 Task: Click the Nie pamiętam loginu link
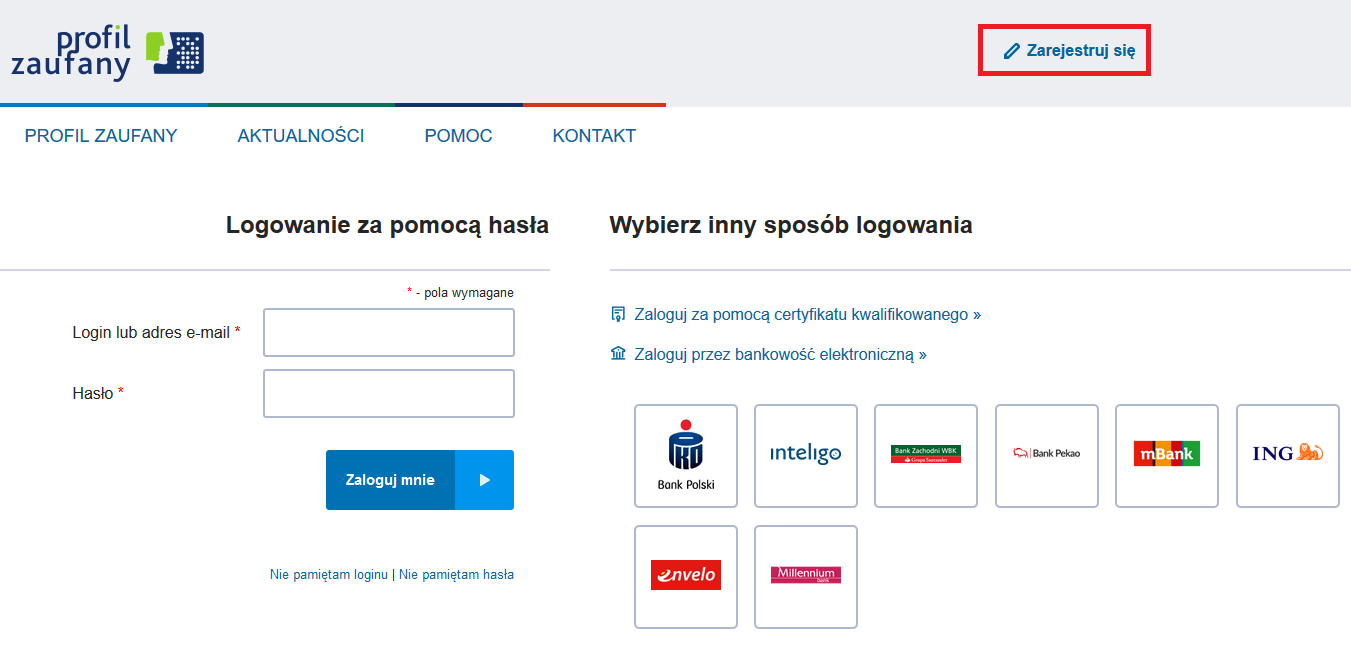(x=328, y=575)
